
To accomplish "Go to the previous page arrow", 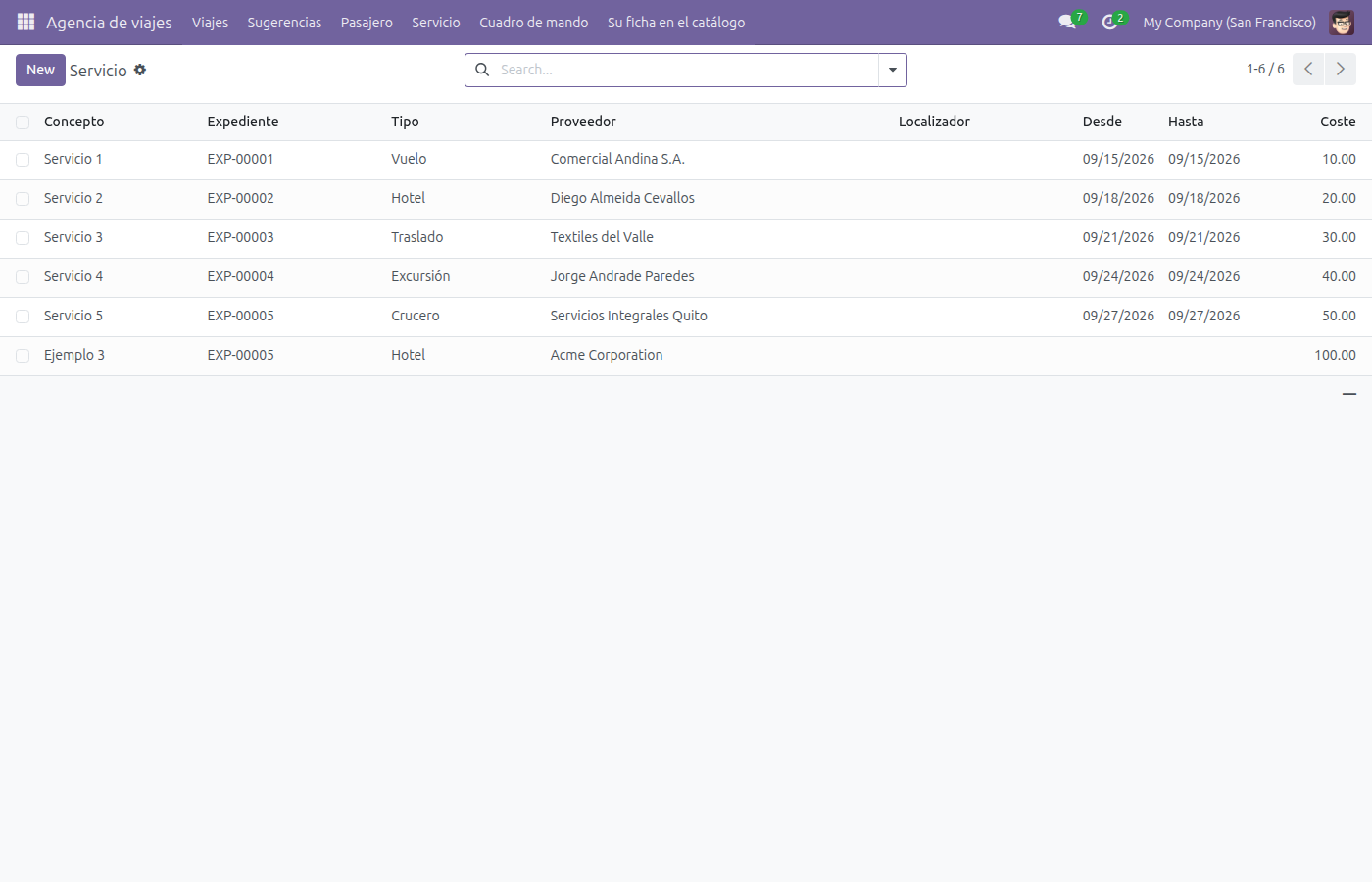I will tap(1308, 69).
